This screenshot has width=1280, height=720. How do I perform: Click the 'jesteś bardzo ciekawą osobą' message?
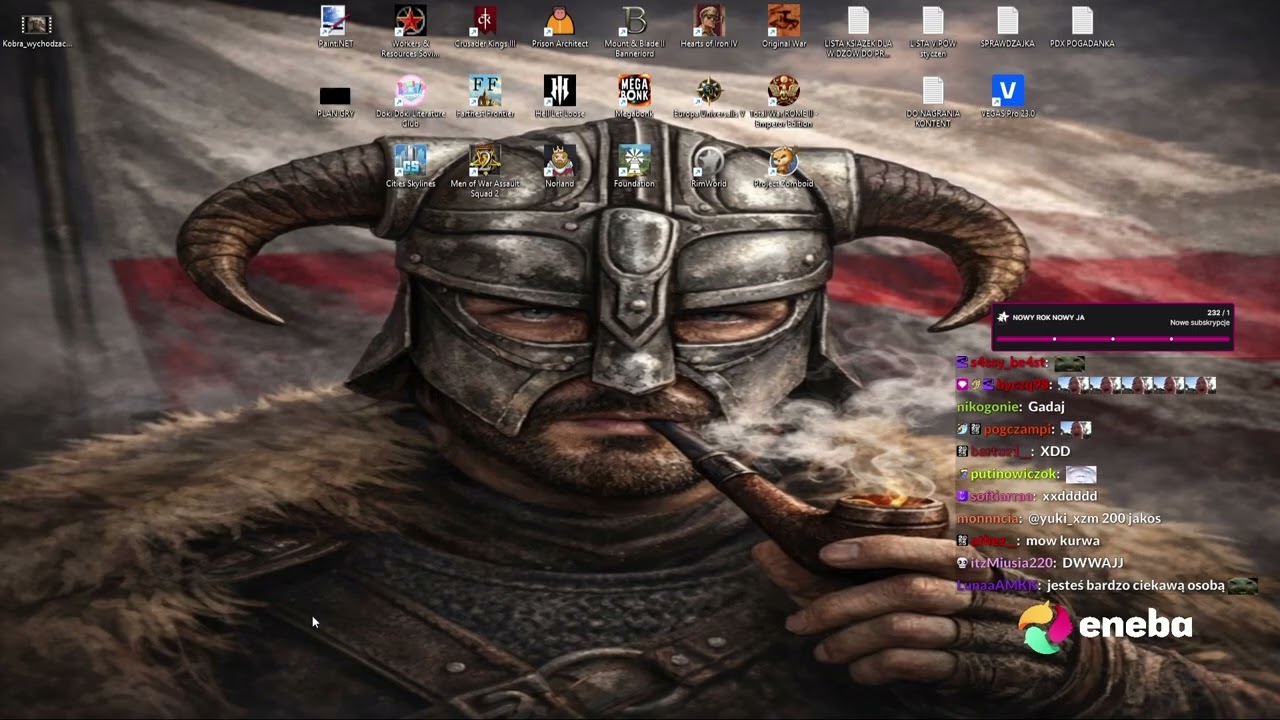click(x=1134, y=586)
